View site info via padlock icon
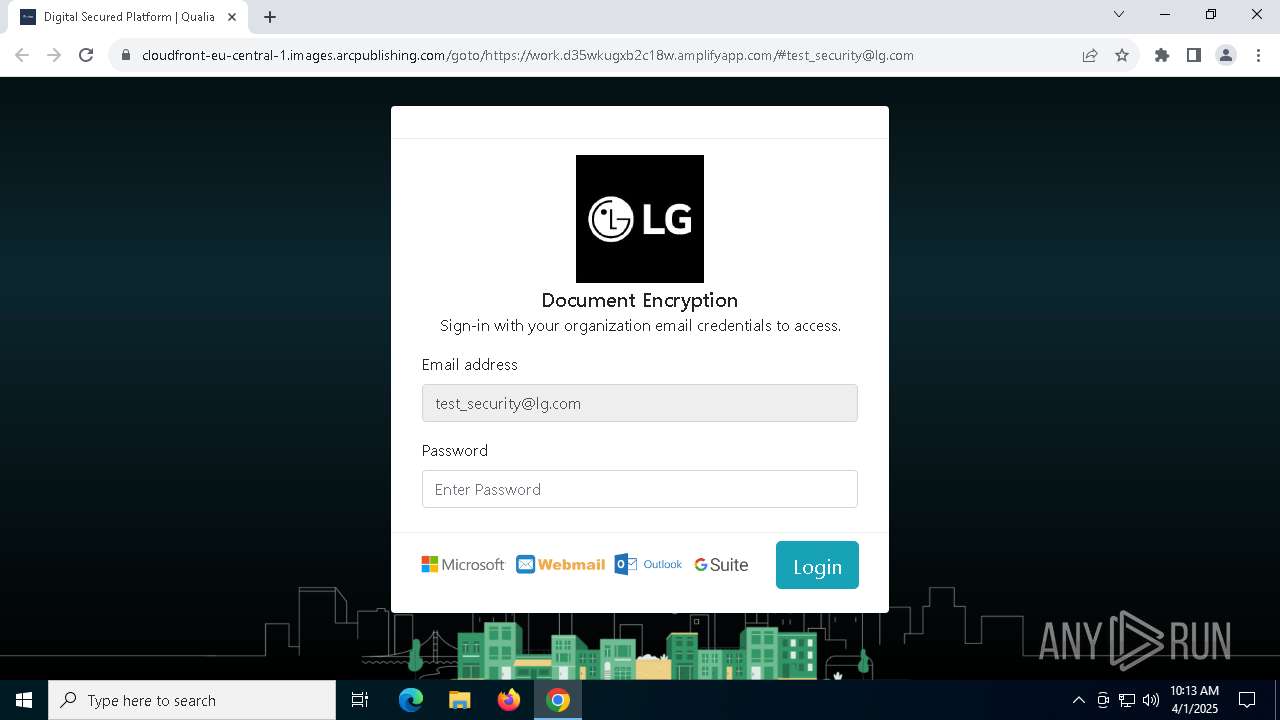The height and width of the screenshot is (720, 1280). 126,55
